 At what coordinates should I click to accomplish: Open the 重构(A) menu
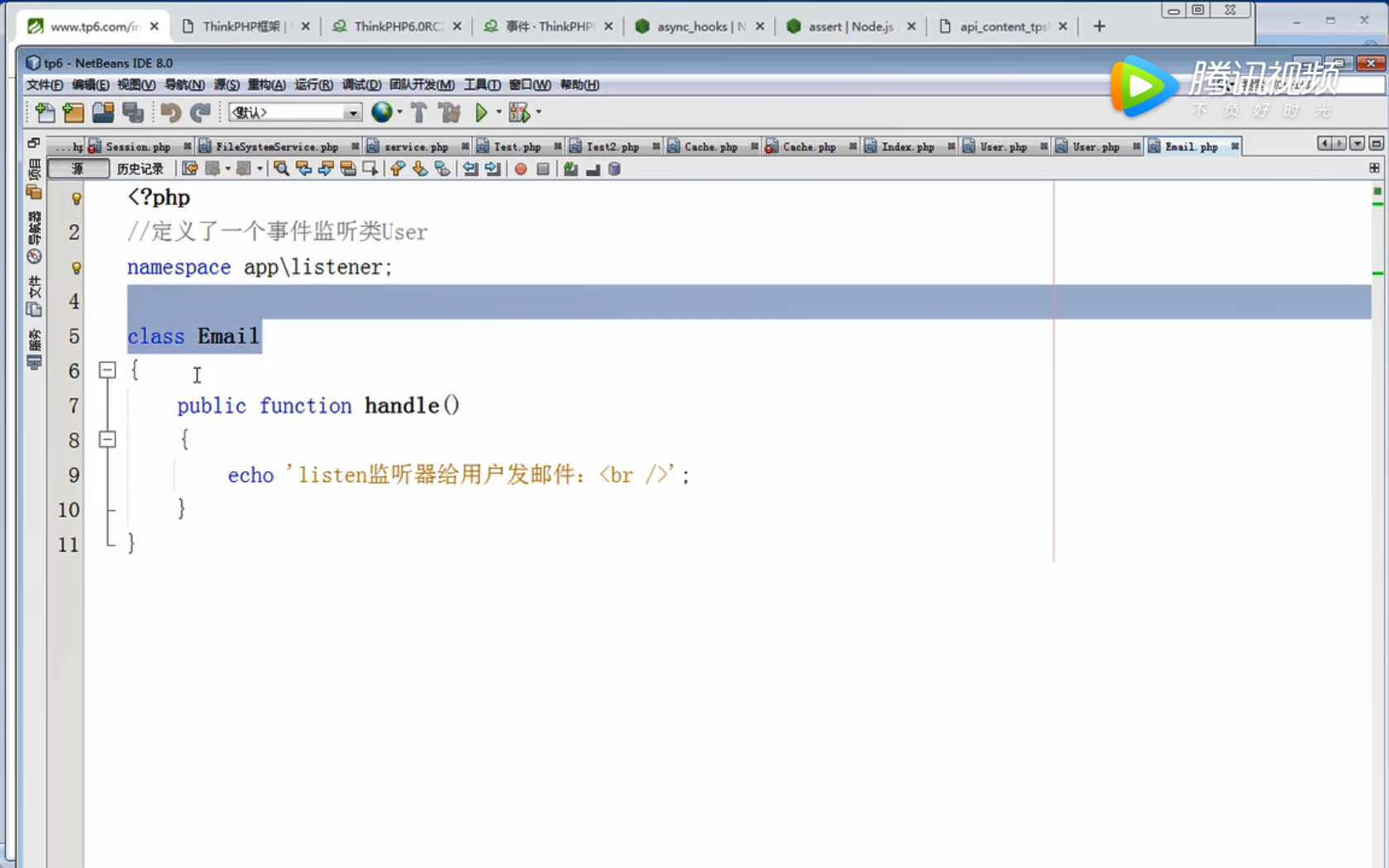point(266,84)
